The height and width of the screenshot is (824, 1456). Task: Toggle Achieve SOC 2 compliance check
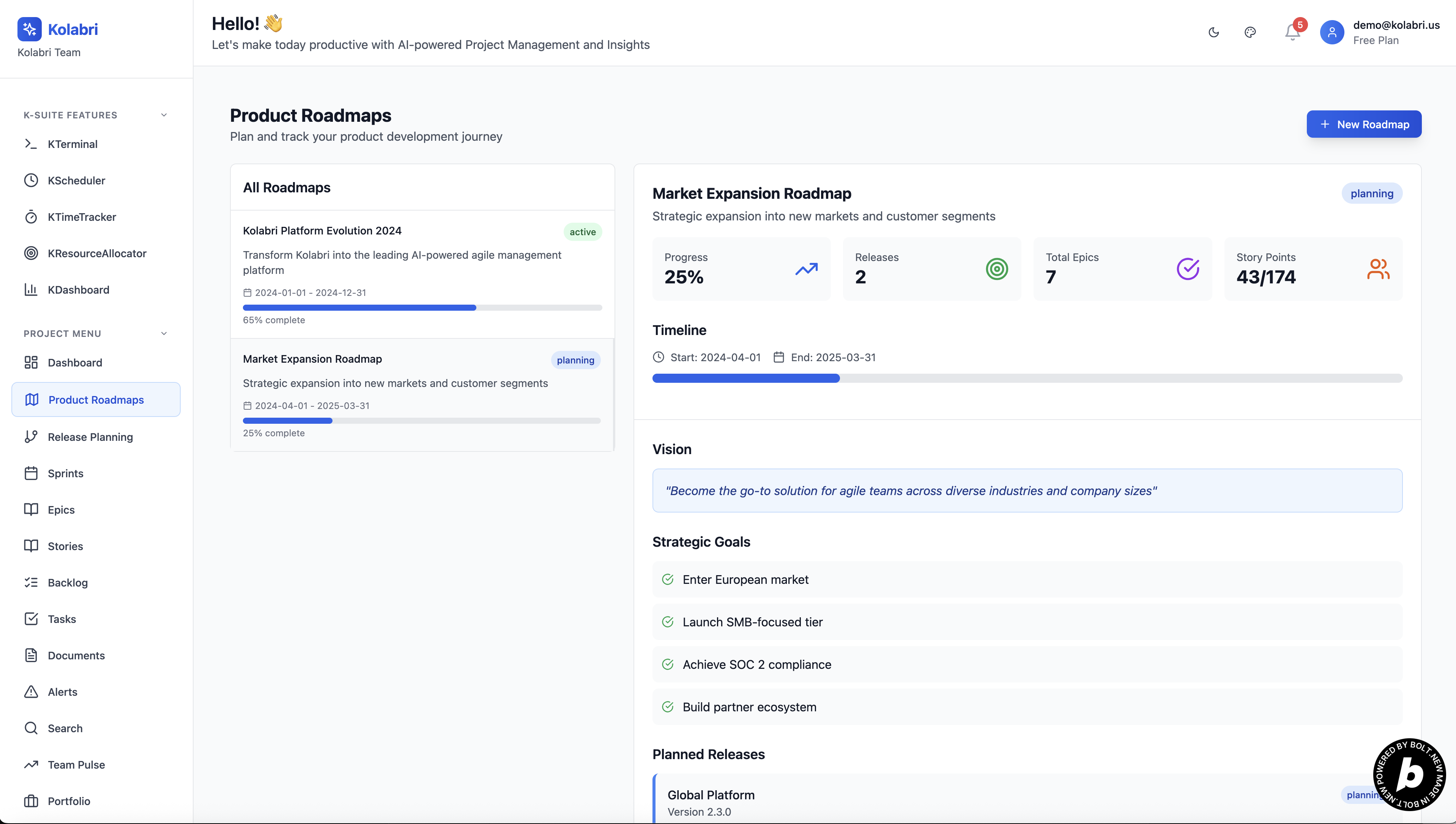(667, 664)
